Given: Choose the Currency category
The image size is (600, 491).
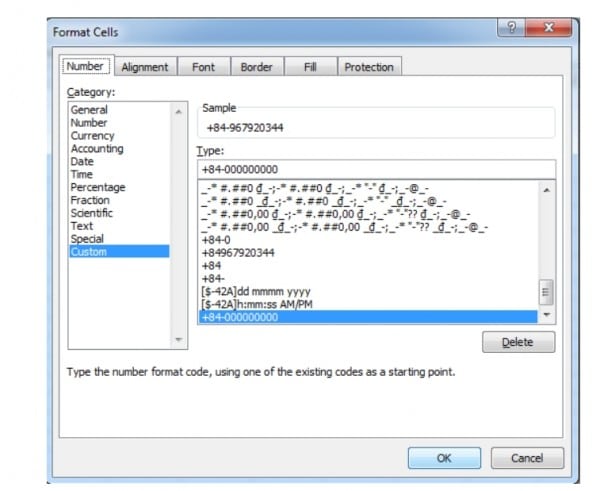Looking at the screenshot, I should coord(119,136).
